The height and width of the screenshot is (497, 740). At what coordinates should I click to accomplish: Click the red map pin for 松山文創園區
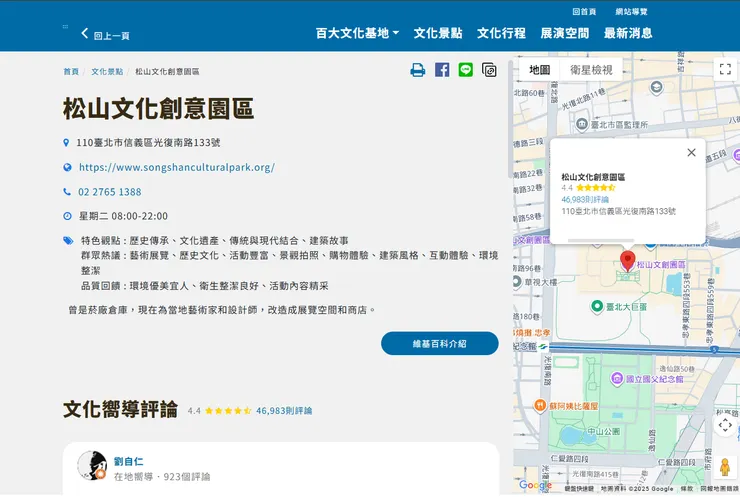(x=627, y=261)
